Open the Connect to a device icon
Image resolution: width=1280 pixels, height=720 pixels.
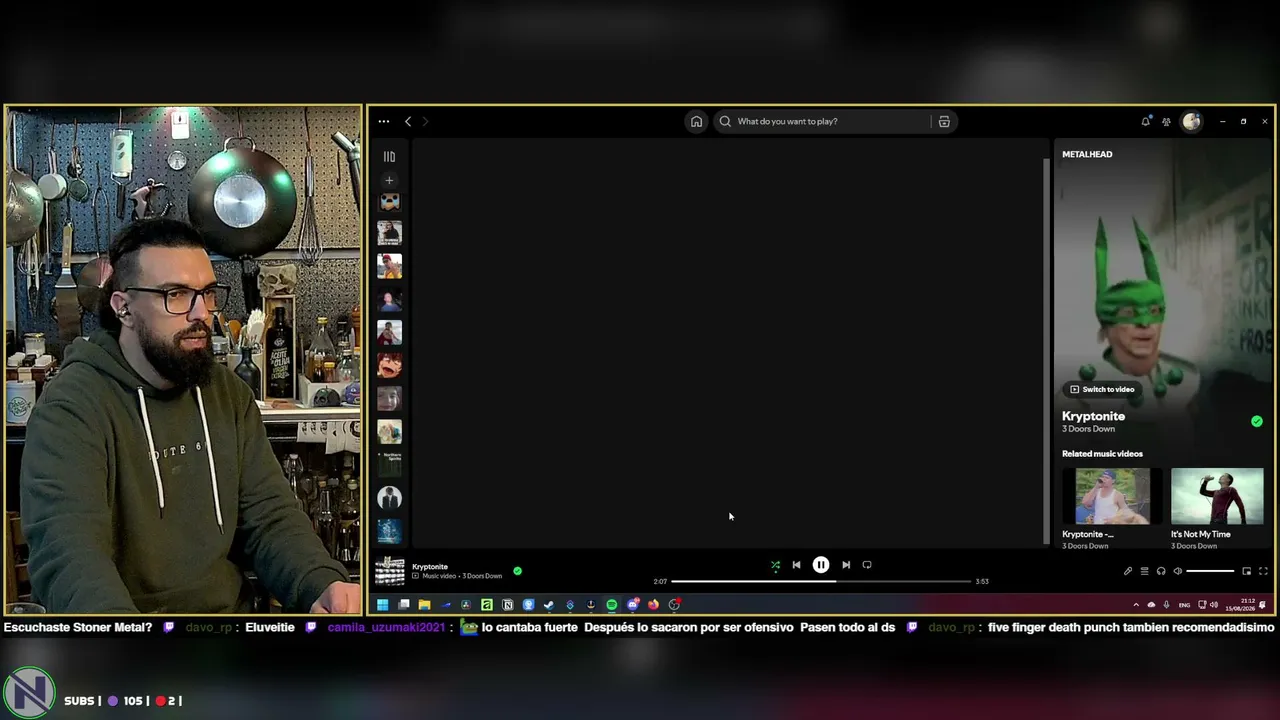(x=1161, y=571)
